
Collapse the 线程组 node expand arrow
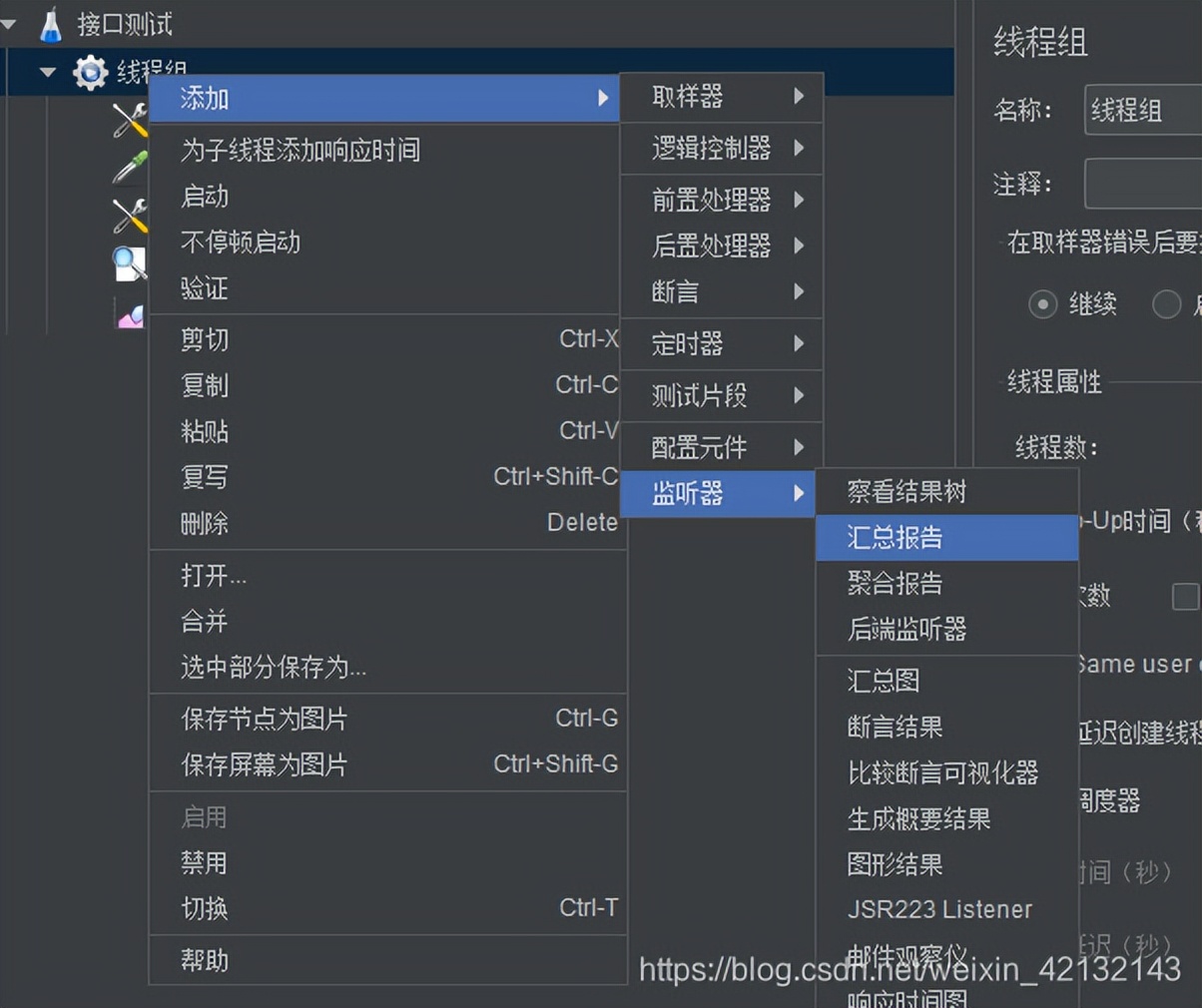(x=45, y=71)
